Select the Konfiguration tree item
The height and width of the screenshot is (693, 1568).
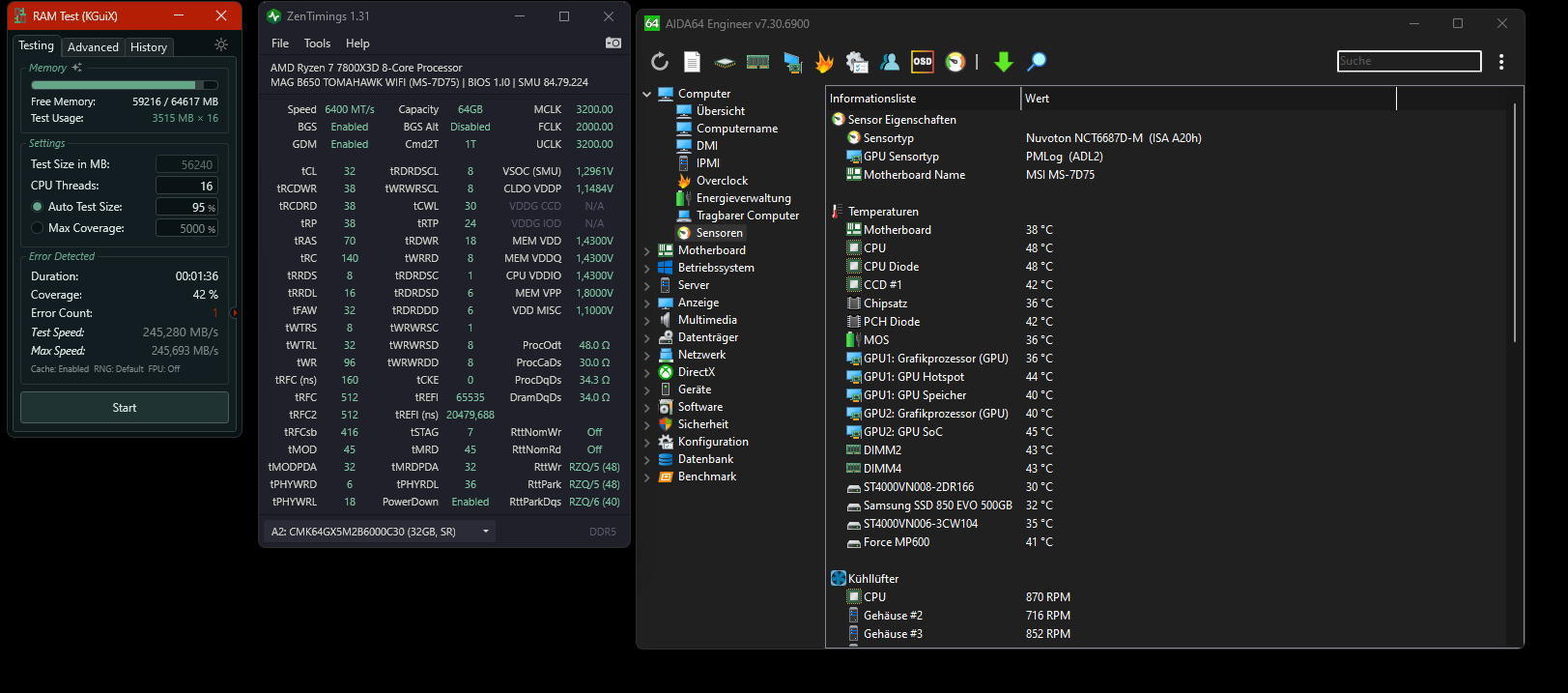[703, 442]
